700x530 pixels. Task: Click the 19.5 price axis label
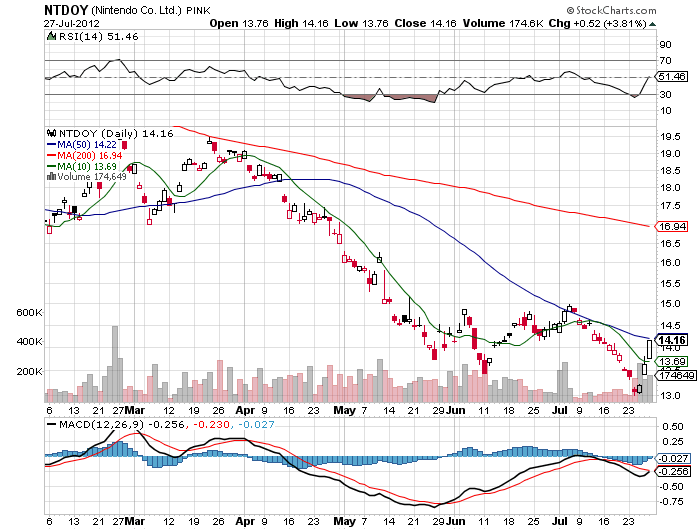[670, 137]
